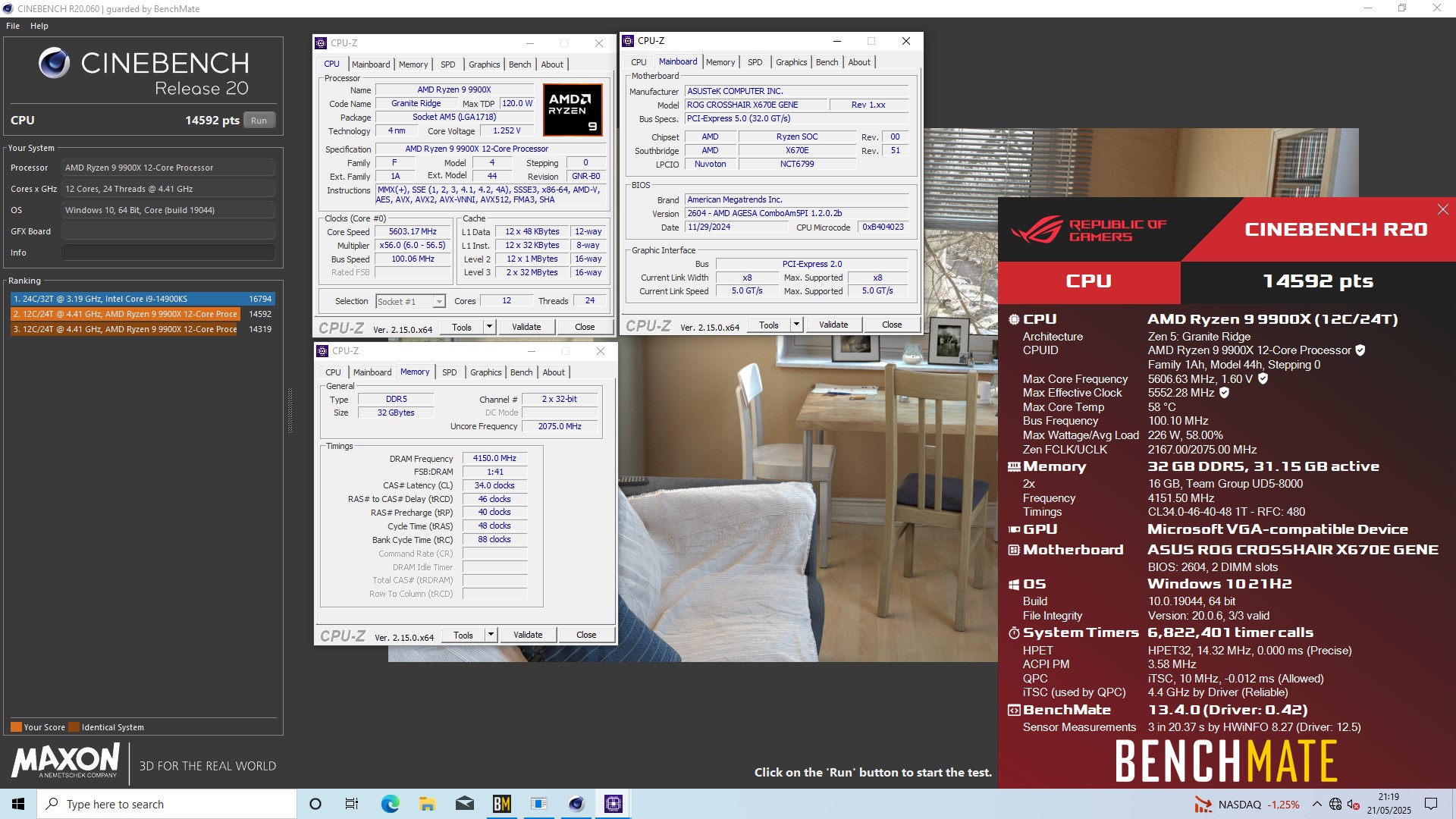Switch to Mainboard tab in top-left CPU-Z window
The image size is (1456, 819).
[371, 64]
